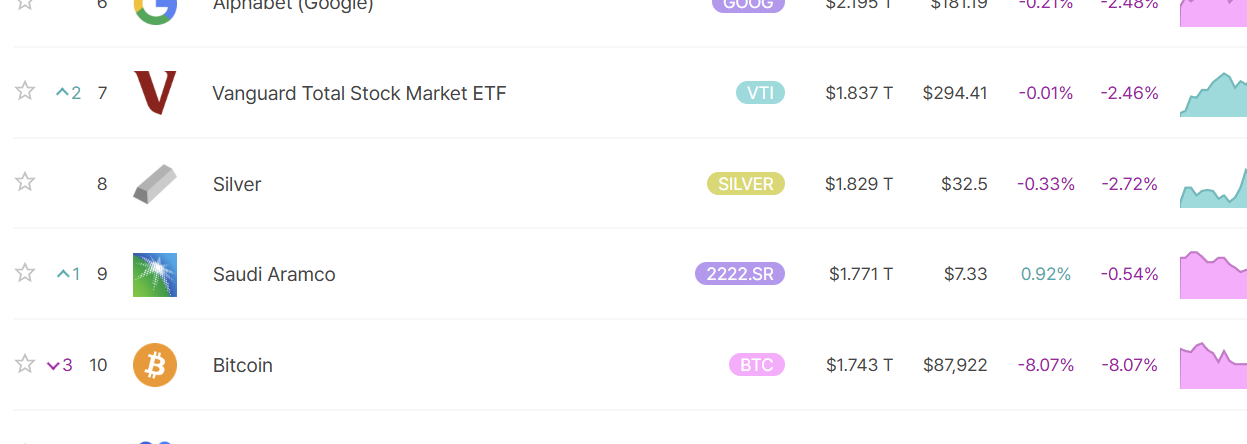View the Vanguard VTI sparkline chart
Screen dimensions: 1247x444
(1213, 95)
